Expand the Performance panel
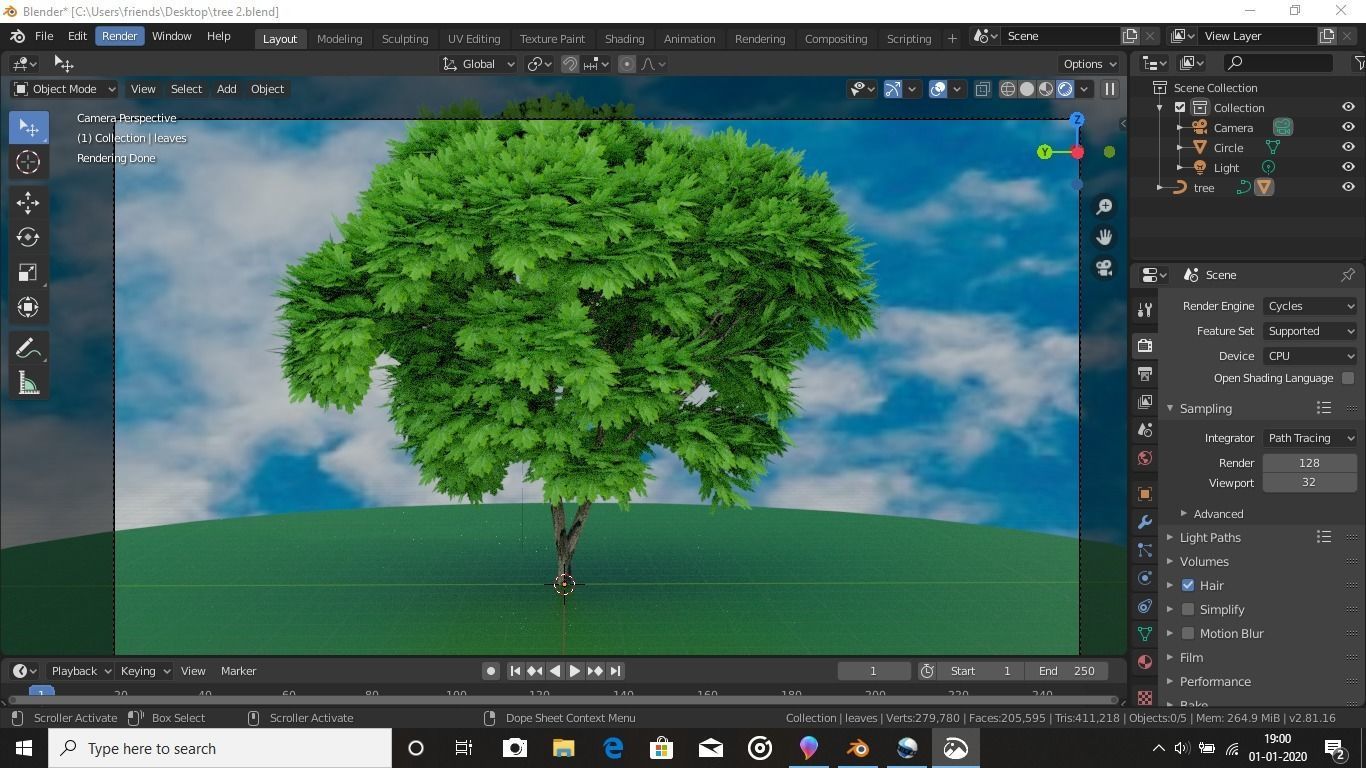 (1215, 681)
